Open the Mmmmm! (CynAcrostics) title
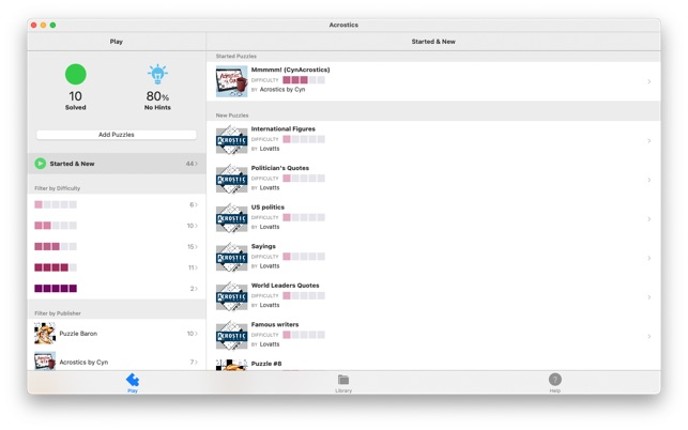 click(x=290, y=70)
